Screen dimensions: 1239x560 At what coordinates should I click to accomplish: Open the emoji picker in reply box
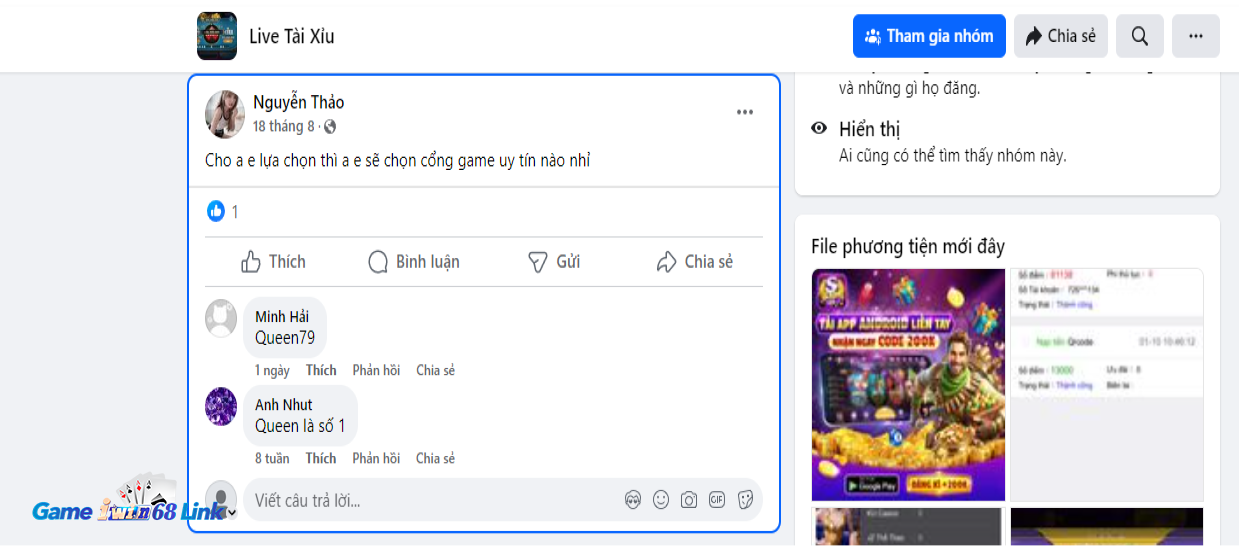[660, 500]
